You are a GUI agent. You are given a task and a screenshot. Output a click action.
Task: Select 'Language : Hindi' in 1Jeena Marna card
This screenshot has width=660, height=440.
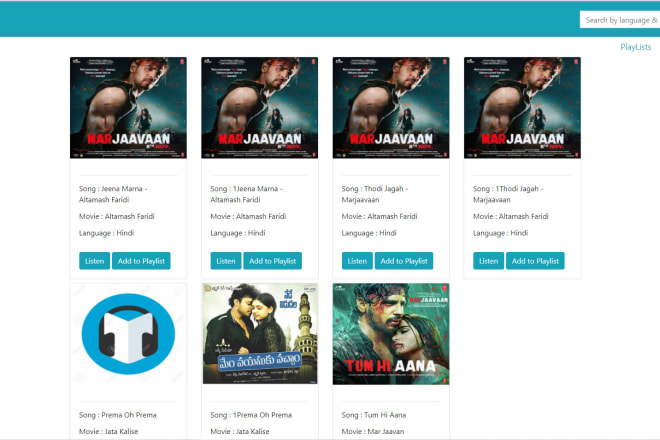coord(238,233)
